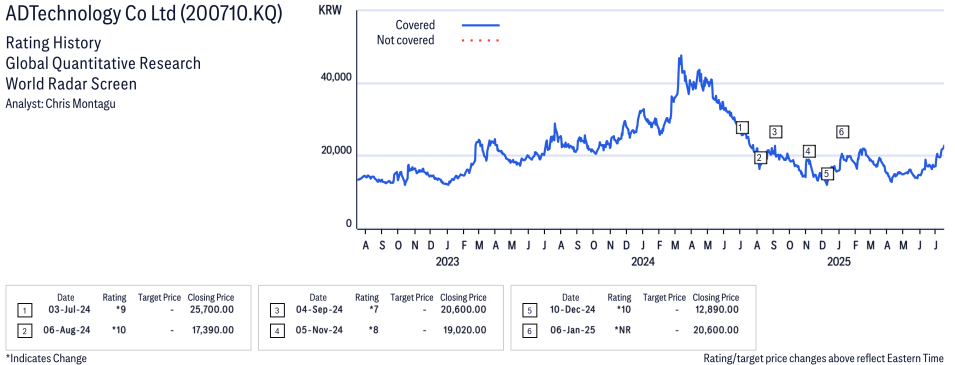Click the *Indicates Change footnote
955x365 pixels.
point(46,358)
